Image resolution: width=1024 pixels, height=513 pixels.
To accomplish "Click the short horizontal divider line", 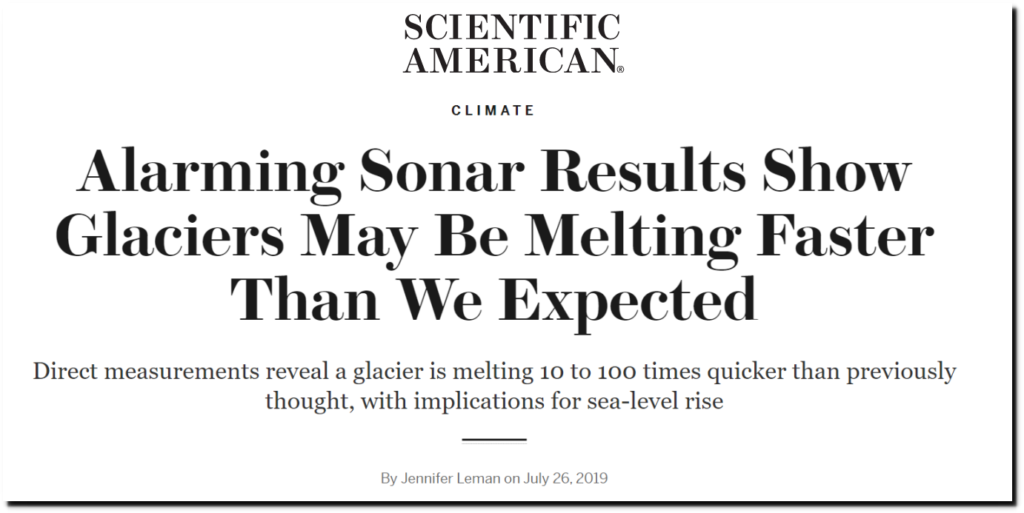I will [494, 441].
